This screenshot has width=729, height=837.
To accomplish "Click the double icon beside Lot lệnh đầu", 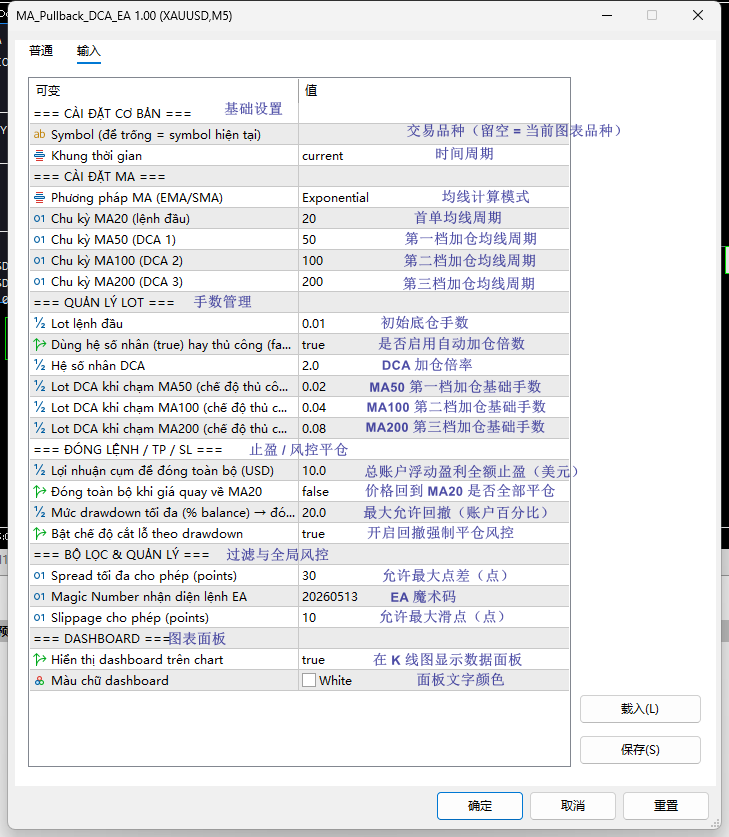I will tap(39, 323).
